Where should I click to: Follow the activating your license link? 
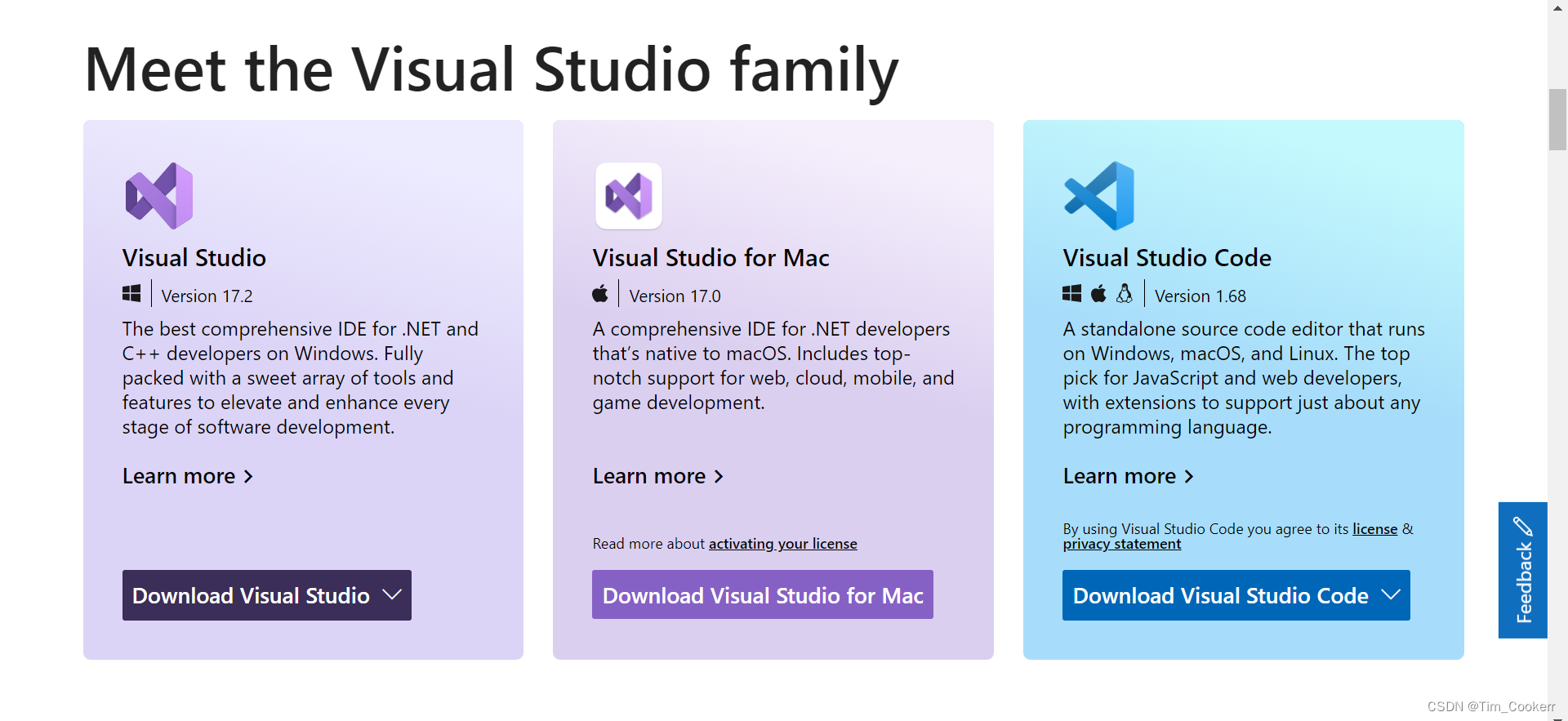tap(782, 544)
